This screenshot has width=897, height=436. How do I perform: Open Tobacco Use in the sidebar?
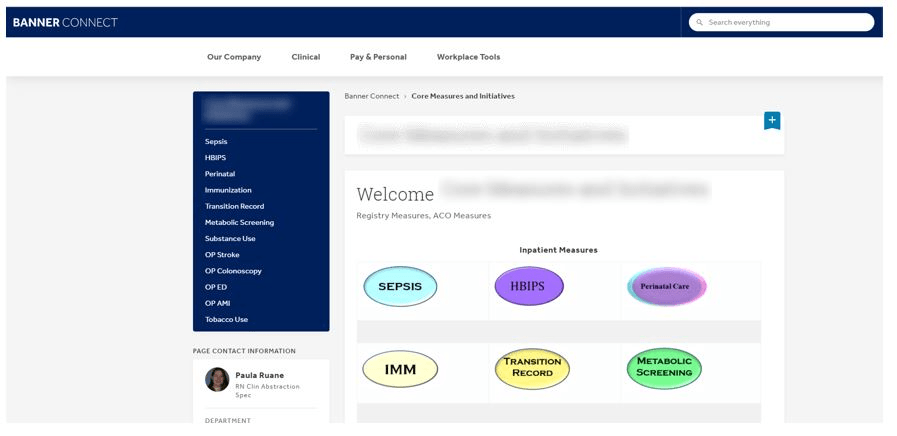click(227, 319)
